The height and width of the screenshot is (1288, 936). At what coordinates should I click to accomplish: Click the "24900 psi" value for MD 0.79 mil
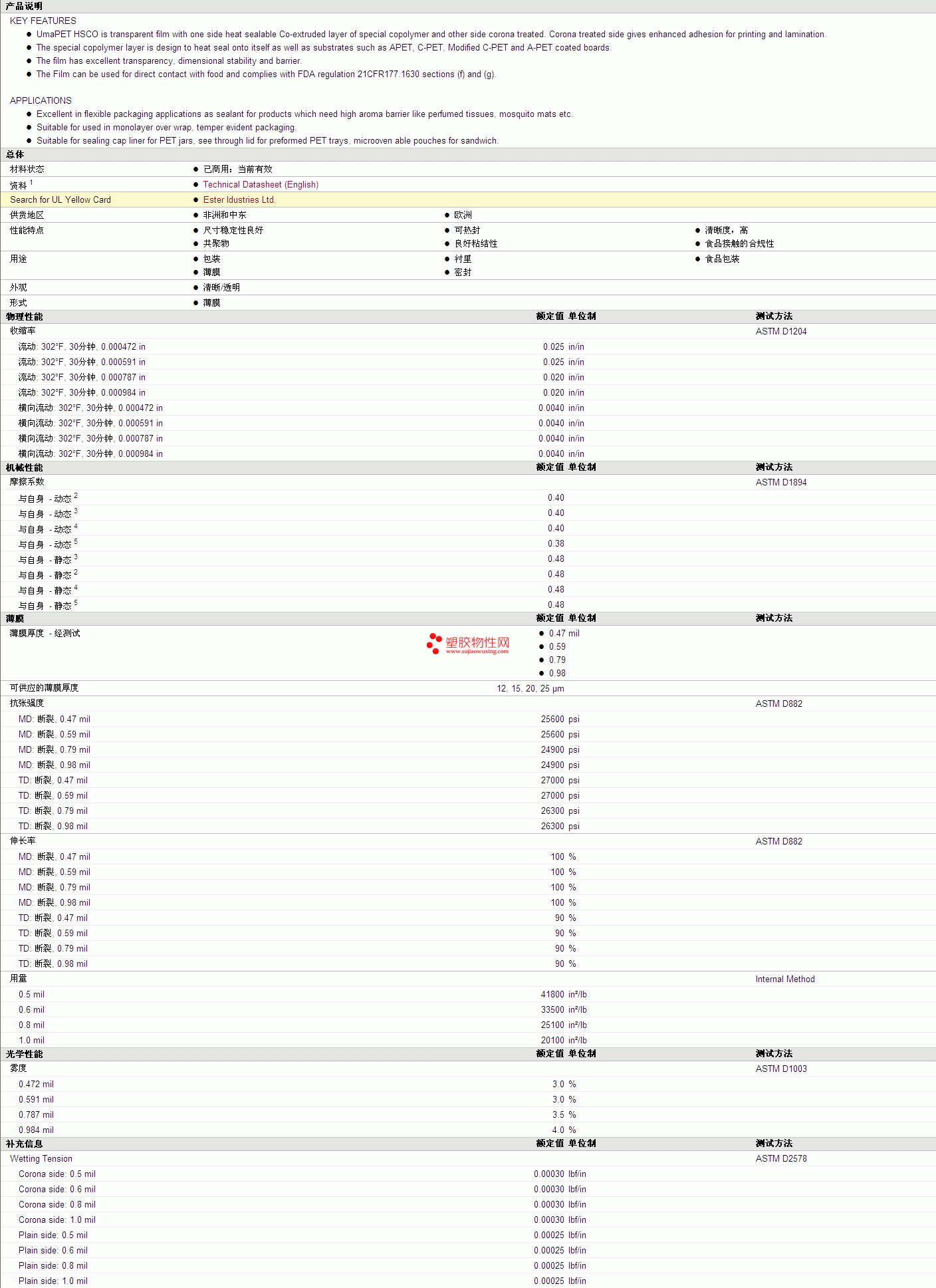point(560,750)
